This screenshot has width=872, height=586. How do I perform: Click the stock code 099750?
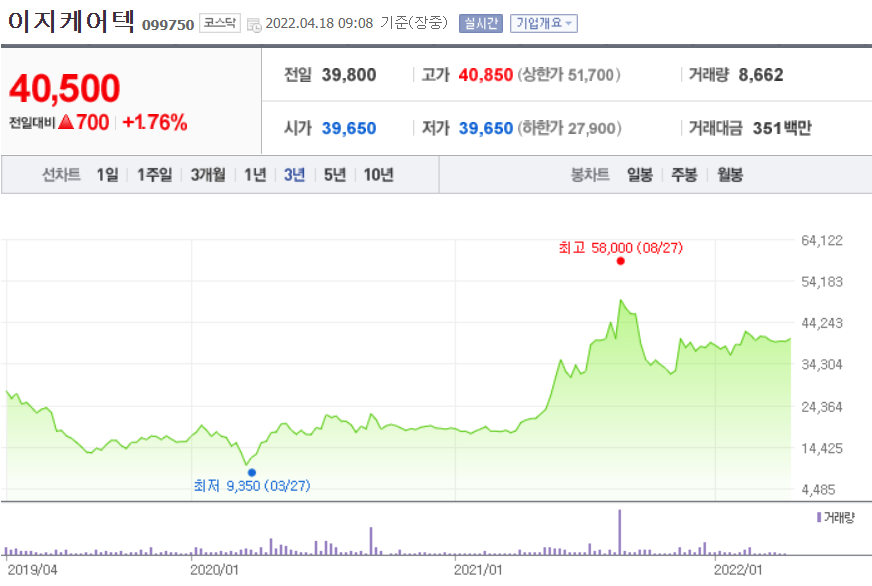168,25
